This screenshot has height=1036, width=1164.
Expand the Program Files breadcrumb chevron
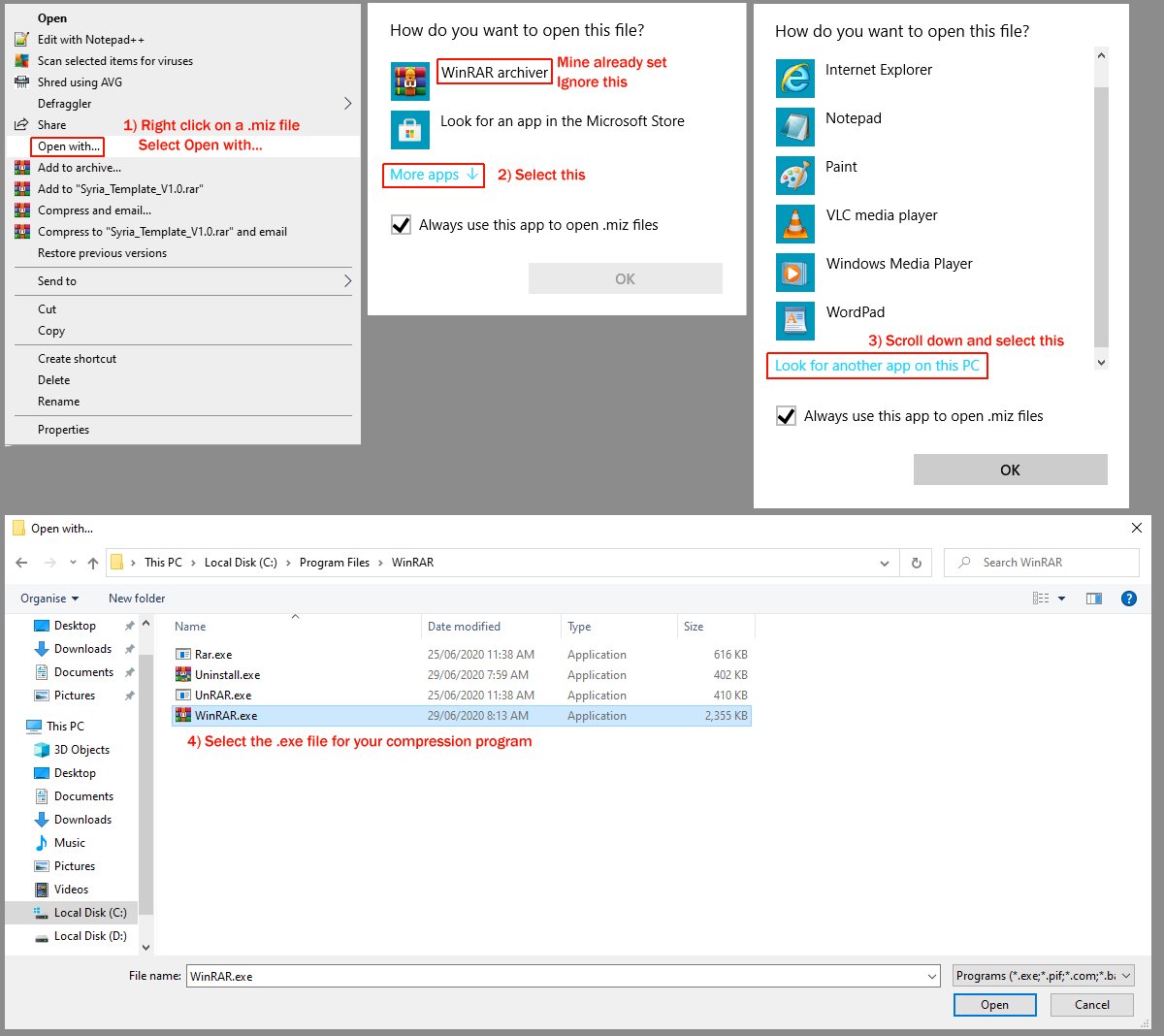380,563
